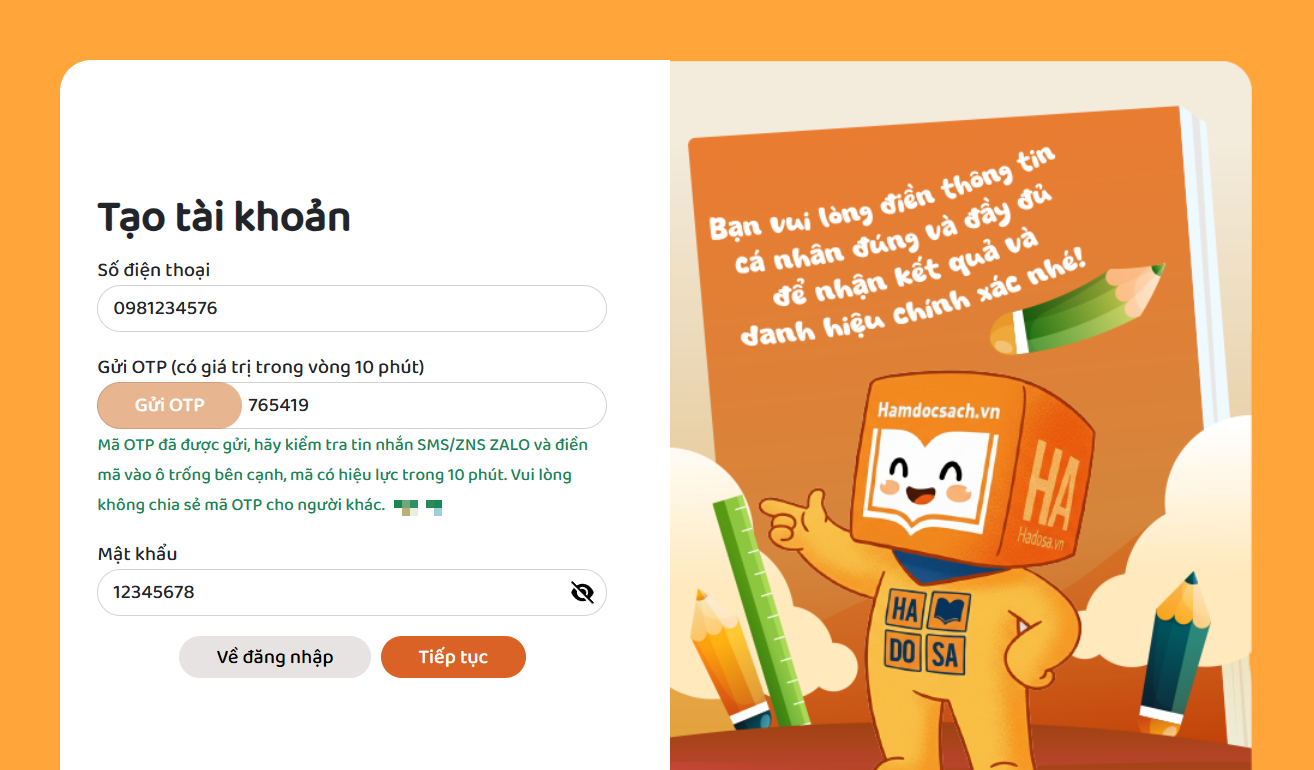Click the pixelated green blocks after the OTP message
This screenshot has width=1314, height=770.
[418, 507]
